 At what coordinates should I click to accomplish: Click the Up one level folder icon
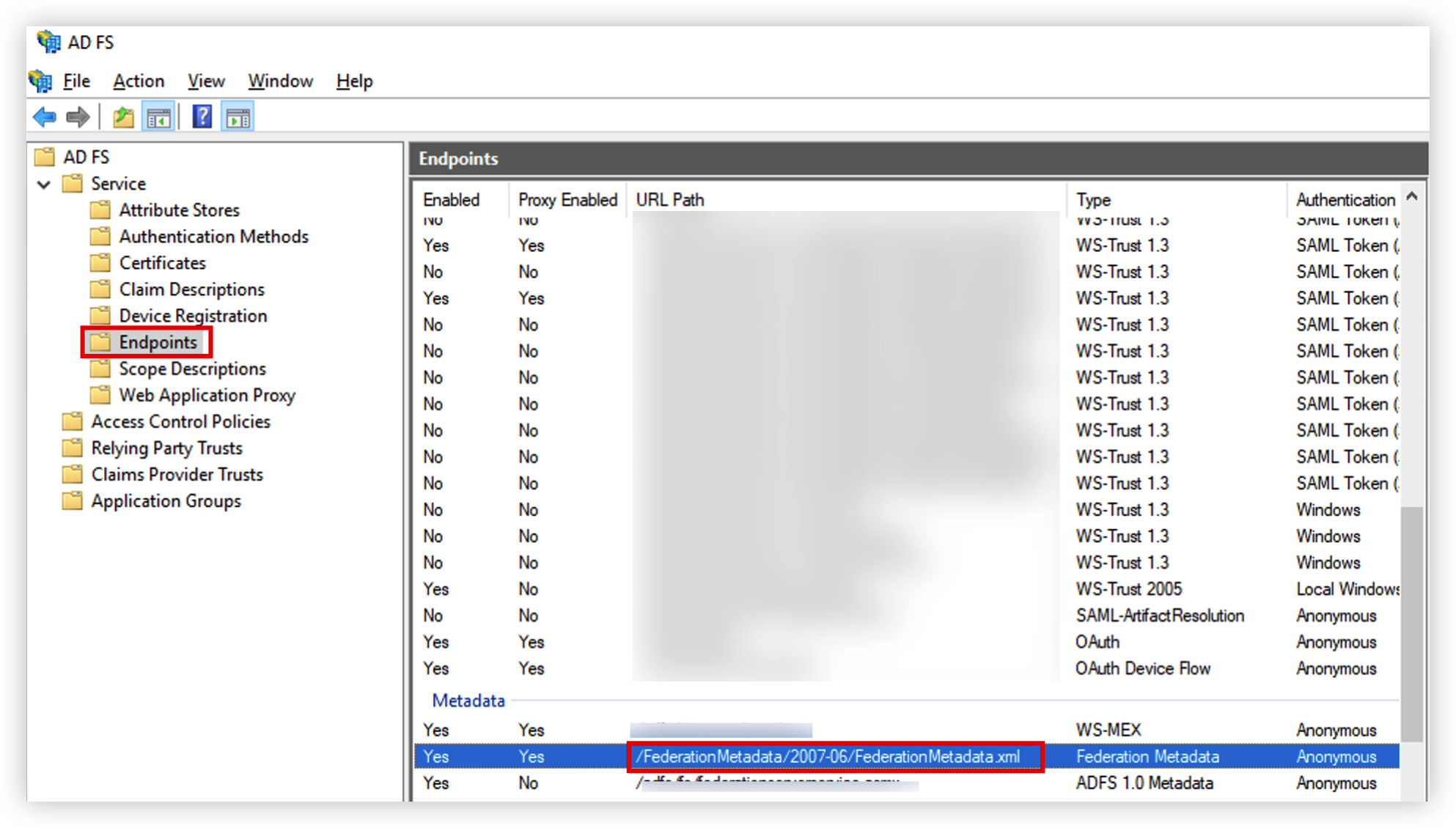coord(123,117)
